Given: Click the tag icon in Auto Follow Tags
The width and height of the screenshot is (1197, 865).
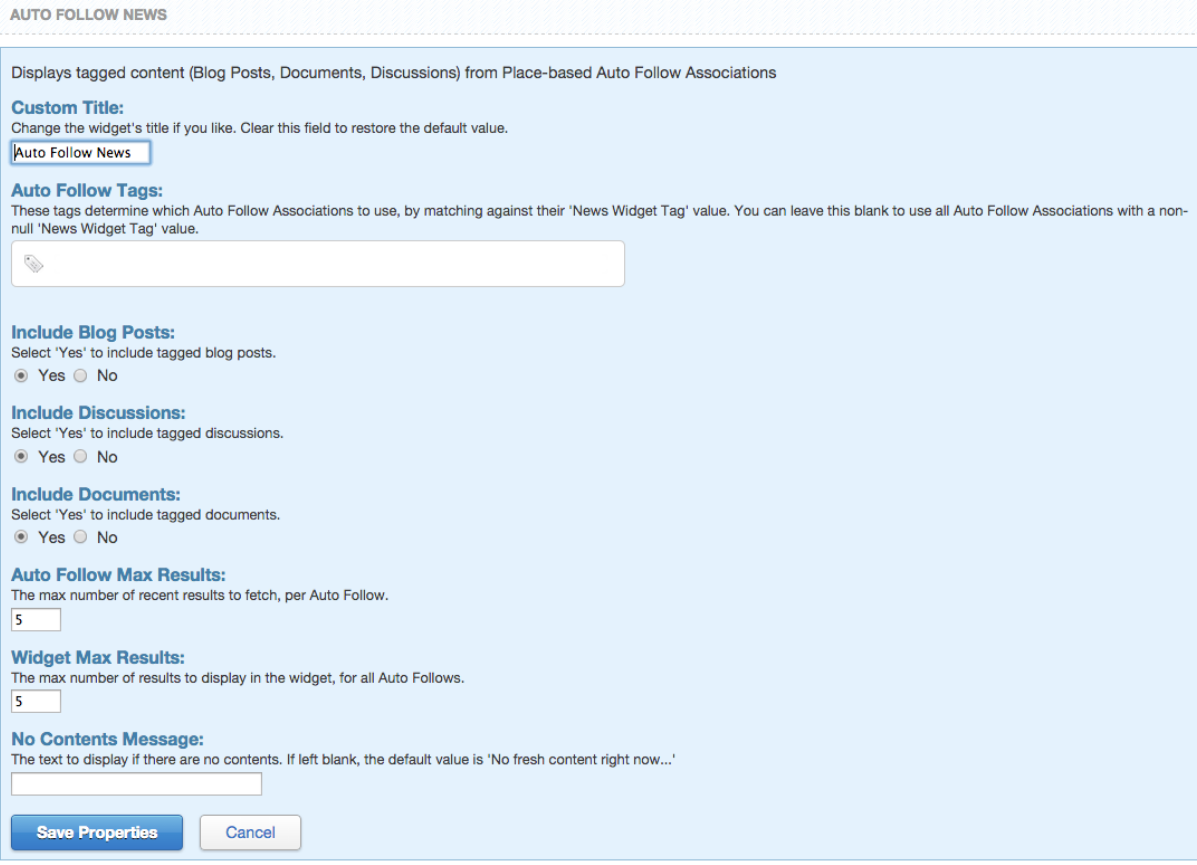Looking at the screenshot, I should tap(34, 264).
